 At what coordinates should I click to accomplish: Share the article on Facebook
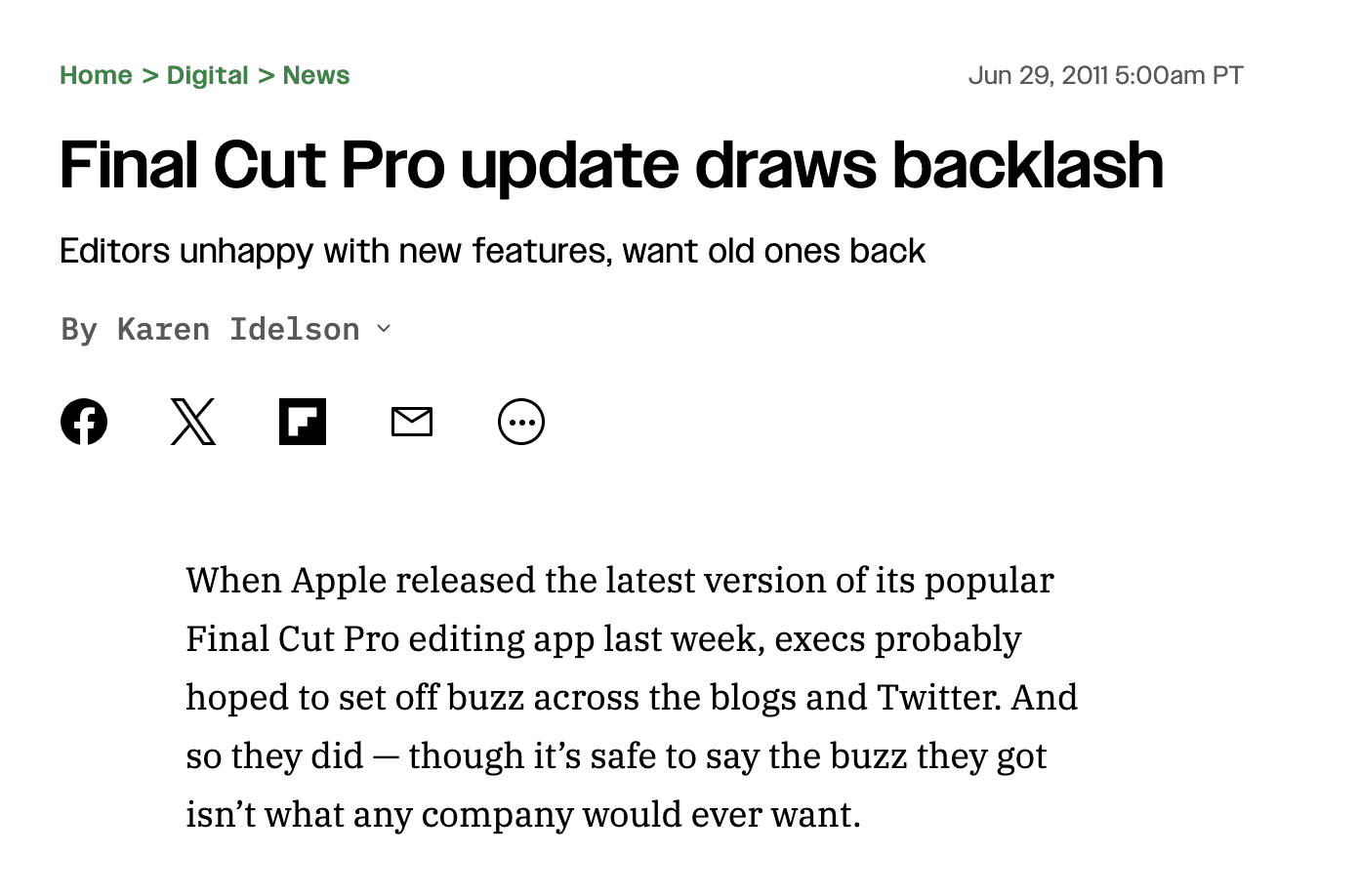(84, 422)
